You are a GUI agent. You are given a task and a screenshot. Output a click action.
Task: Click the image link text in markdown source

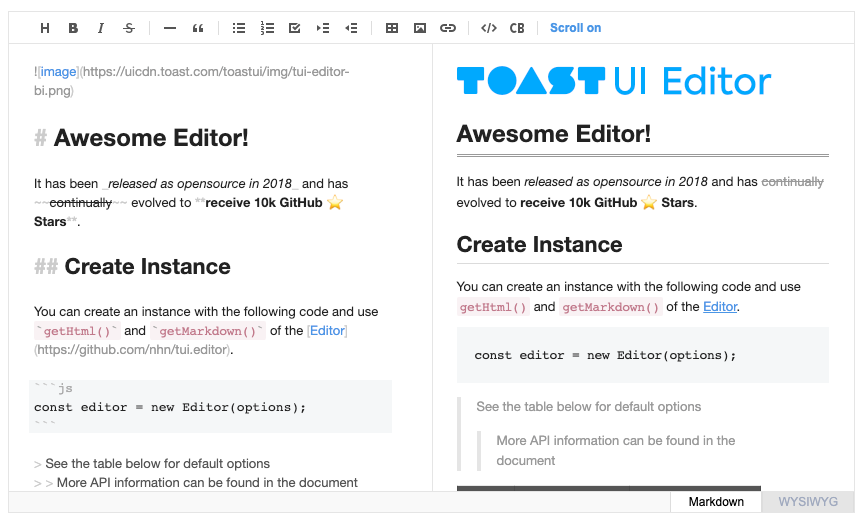[58, 72]
